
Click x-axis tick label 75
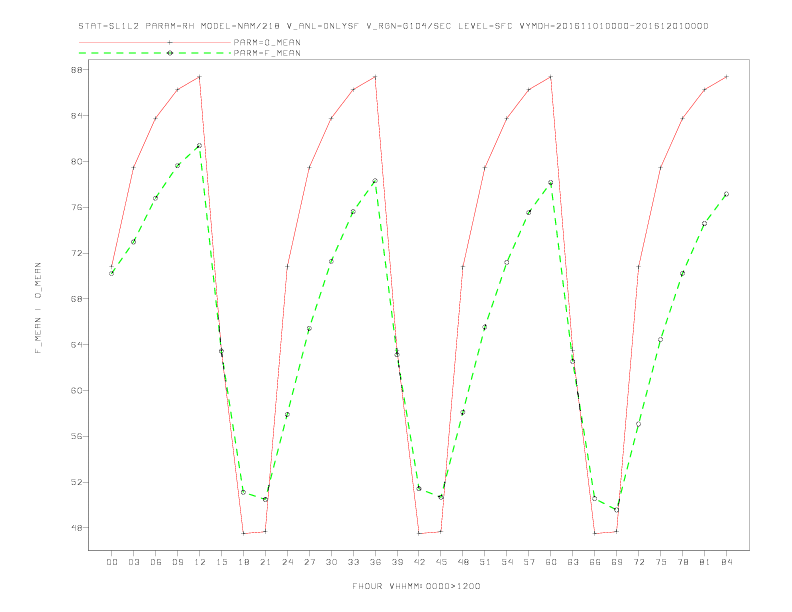point(661,562)
